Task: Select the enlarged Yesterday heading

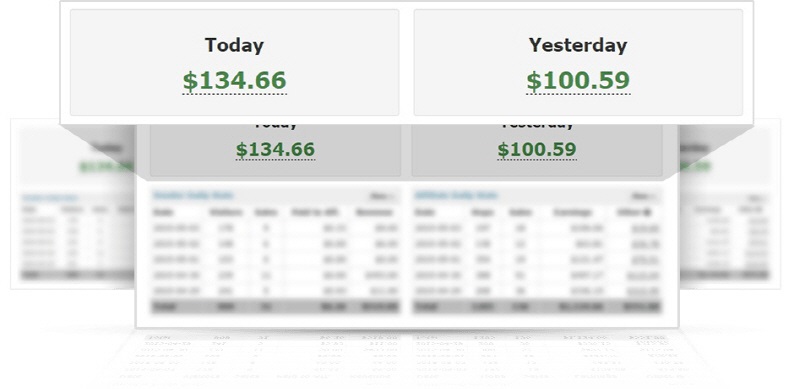Action: point(578,45)
